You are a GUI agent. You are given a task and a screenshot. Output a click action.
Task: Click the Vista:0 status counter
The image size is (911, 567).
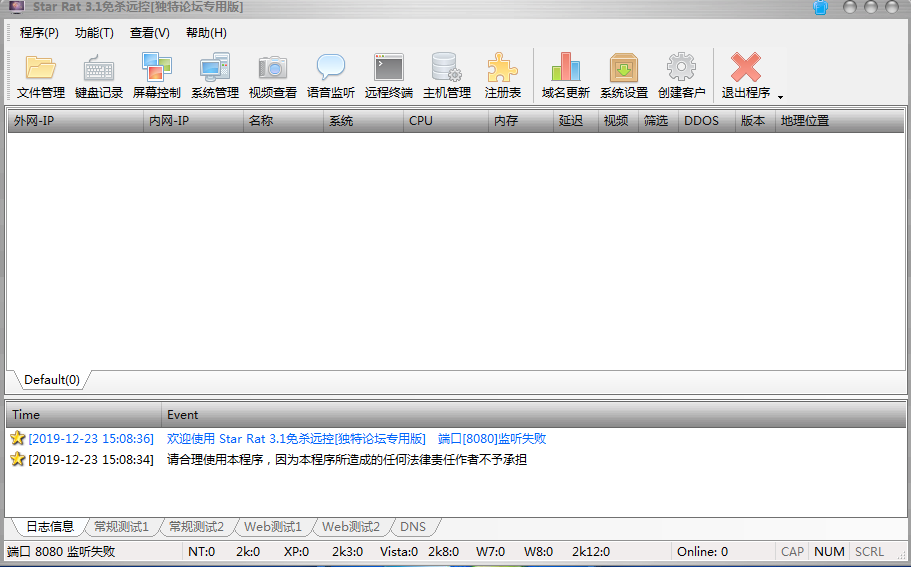399,551
